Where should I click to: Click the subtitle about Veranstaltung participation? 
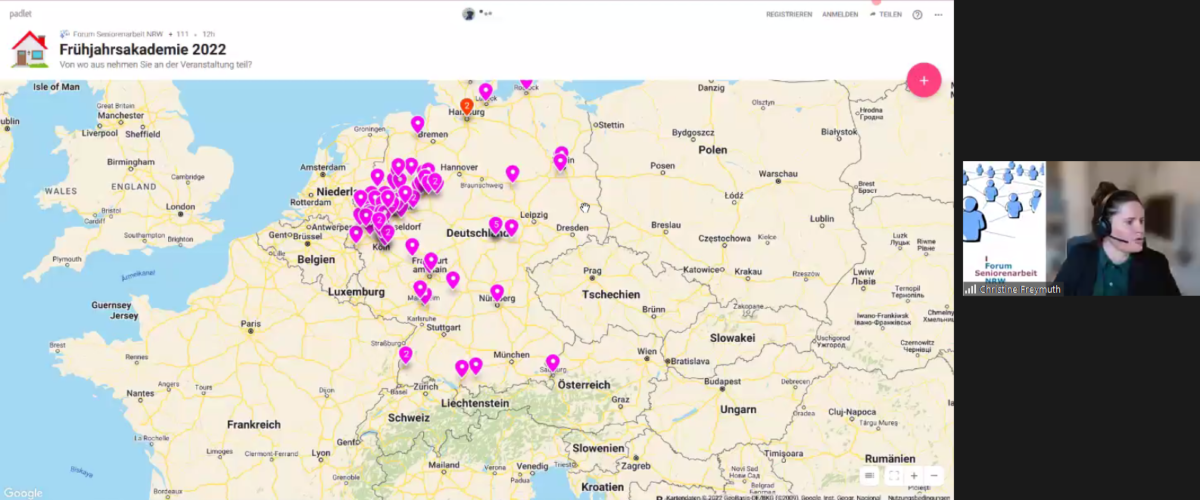(x=155, y=65)
